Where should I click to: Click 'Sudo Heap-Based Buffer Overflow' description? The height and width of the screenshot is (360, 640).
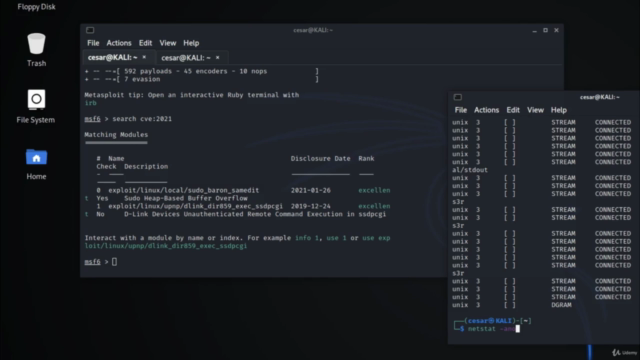click(x=186, y=198)
